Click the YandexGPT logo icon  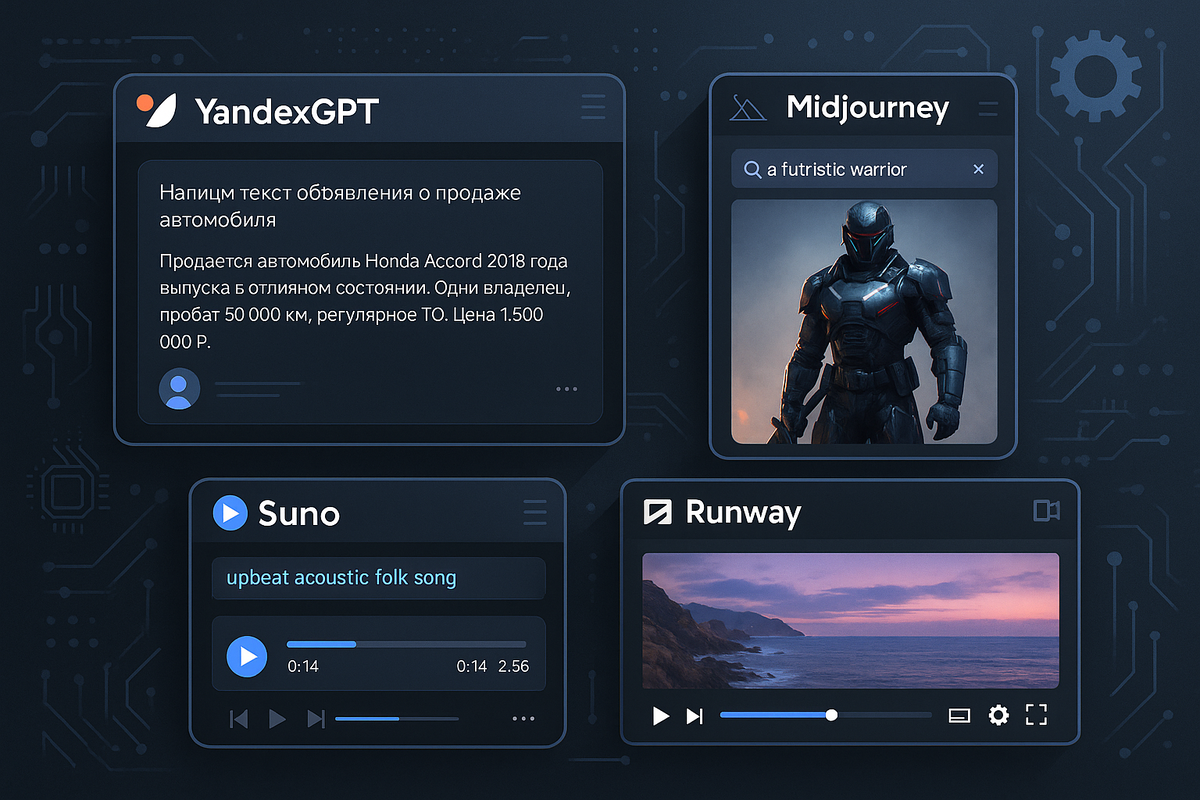tap(157, 109)
